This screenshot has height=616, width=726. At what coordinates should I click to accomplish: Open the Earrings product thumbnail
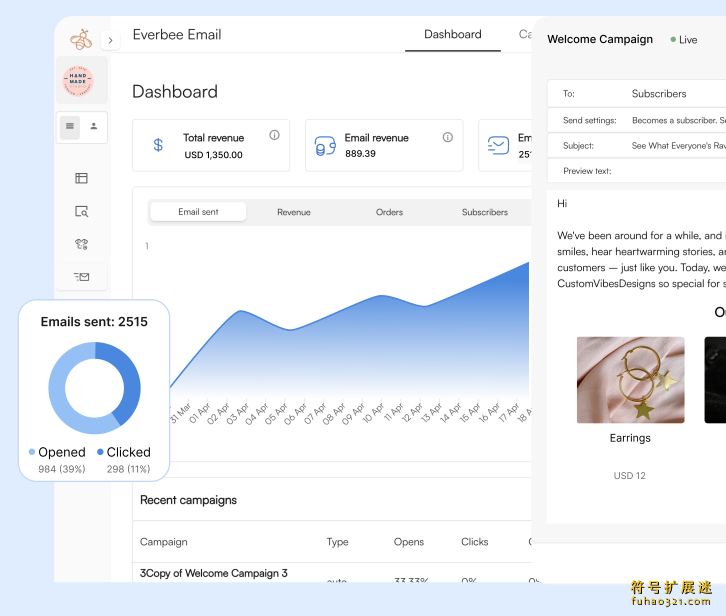tap(631, 380)
